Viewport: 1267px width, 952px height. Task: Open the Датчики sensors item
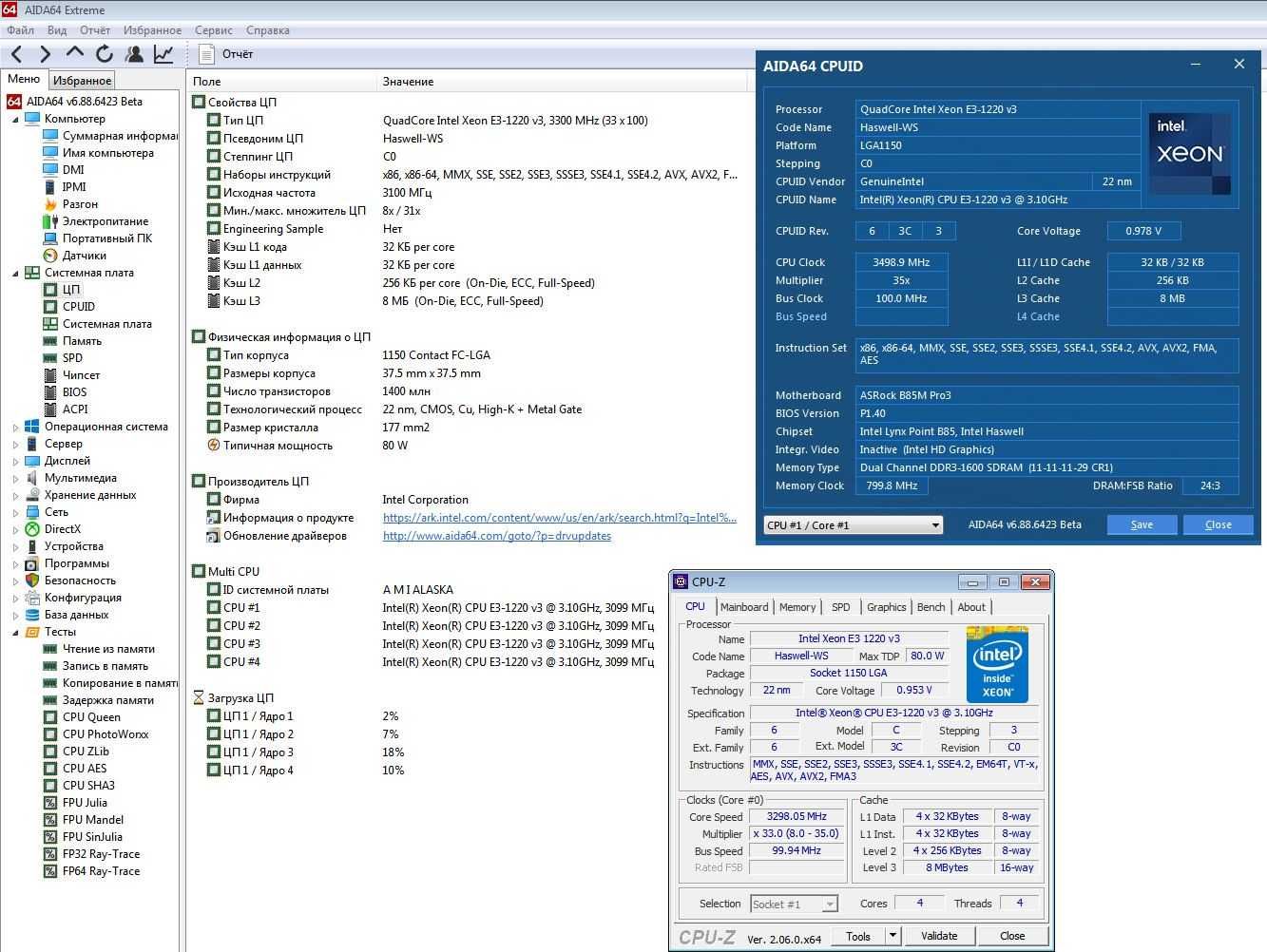tap(84, 256)
